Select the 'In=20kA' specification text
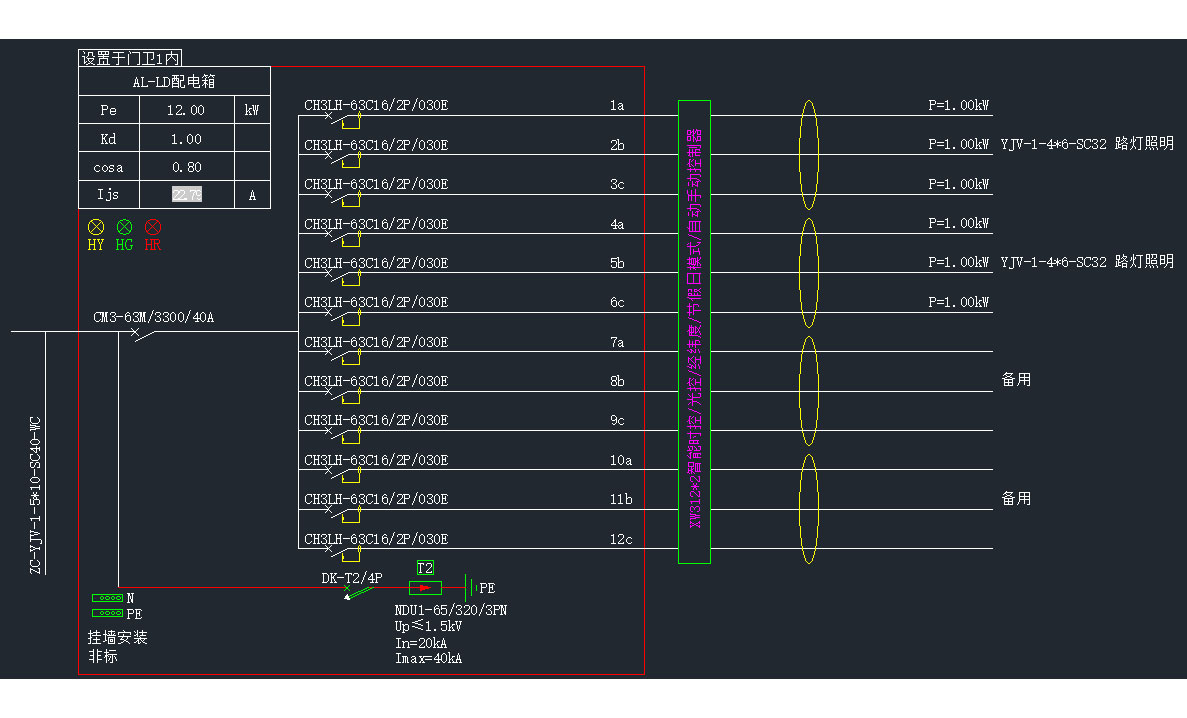 [x=421, y=643]
